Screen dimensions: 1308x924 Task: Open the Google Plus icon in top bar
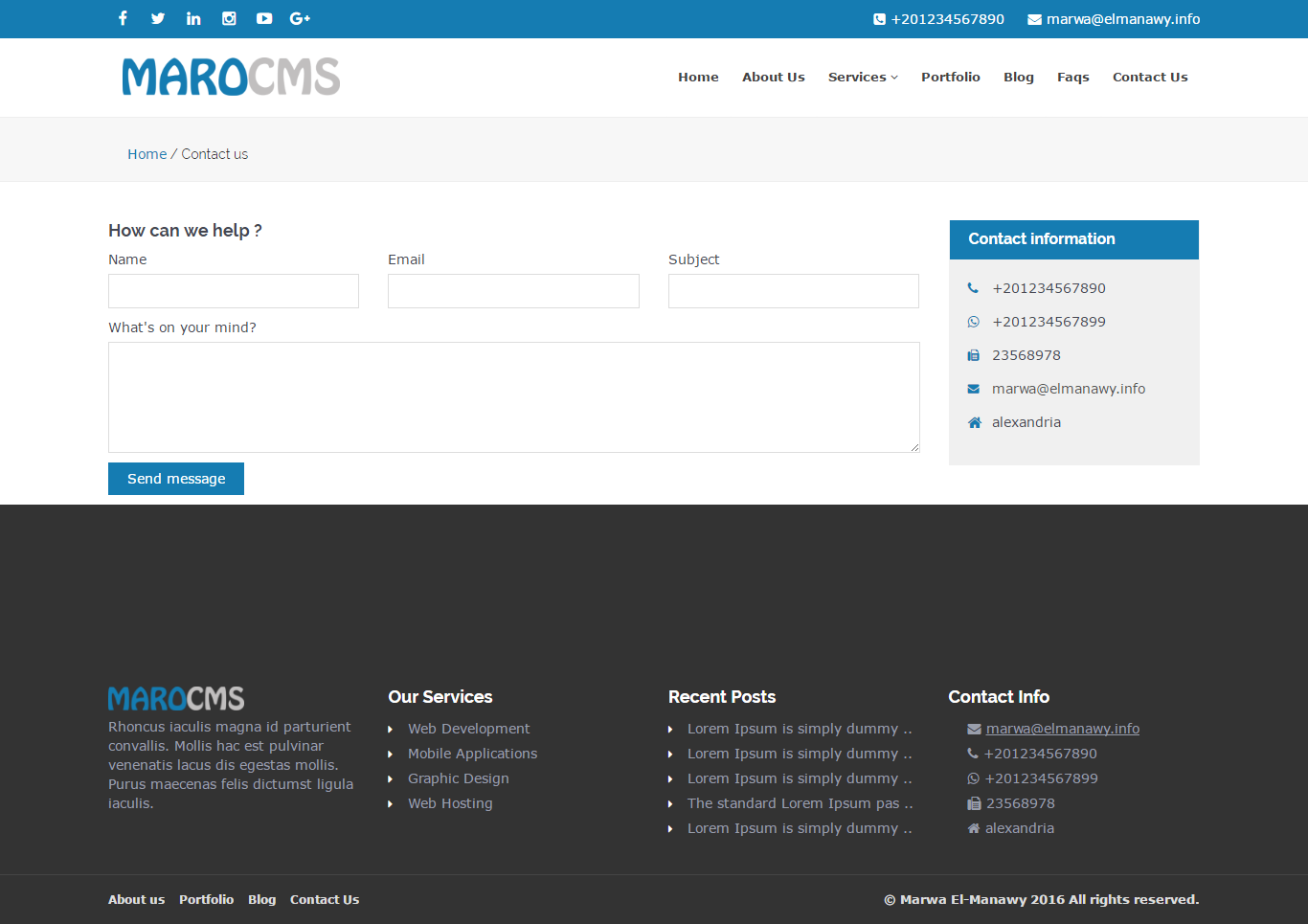tap(300, 18)
